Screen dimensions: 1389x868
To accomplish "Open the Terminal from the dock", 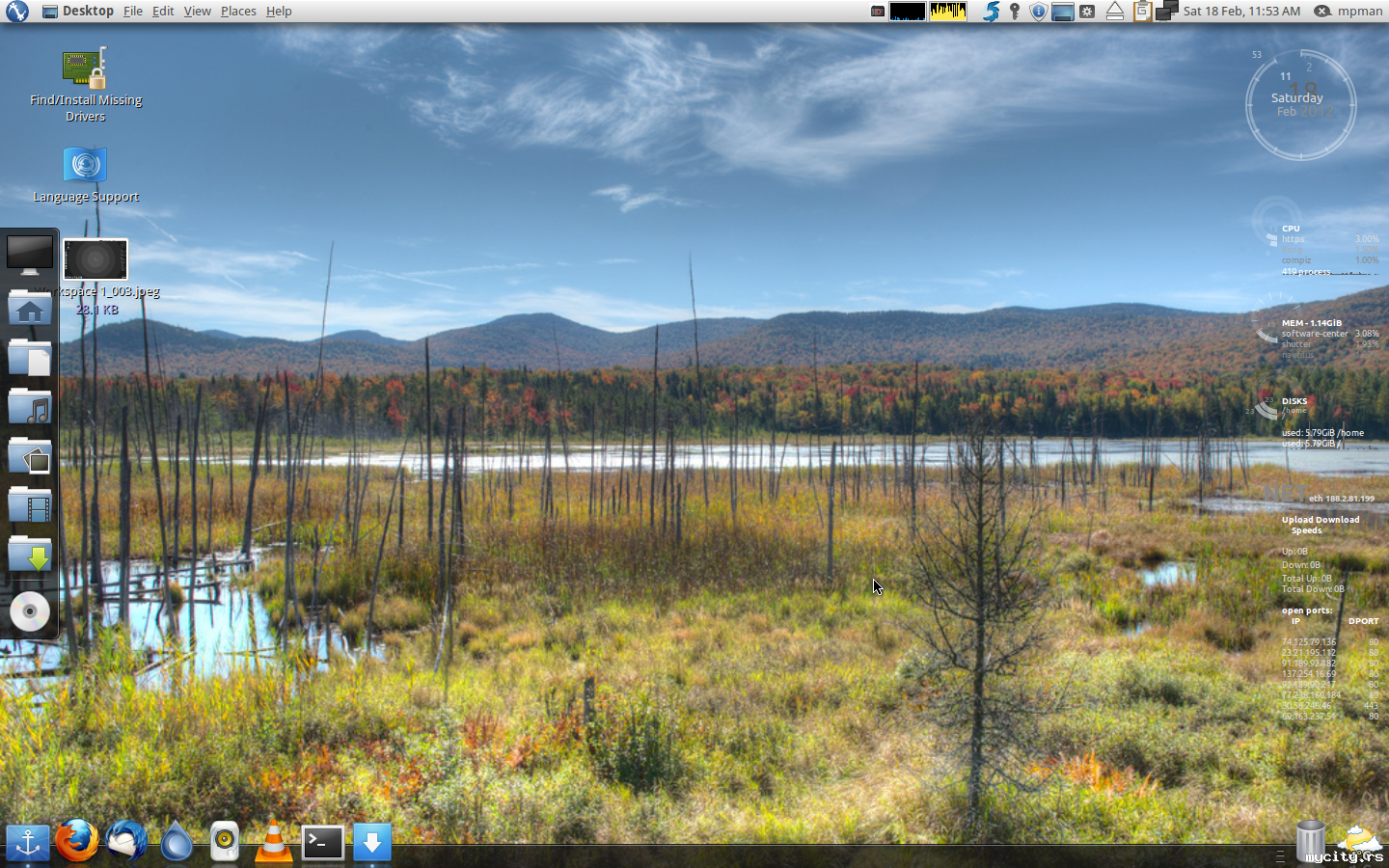I will 323,843.
